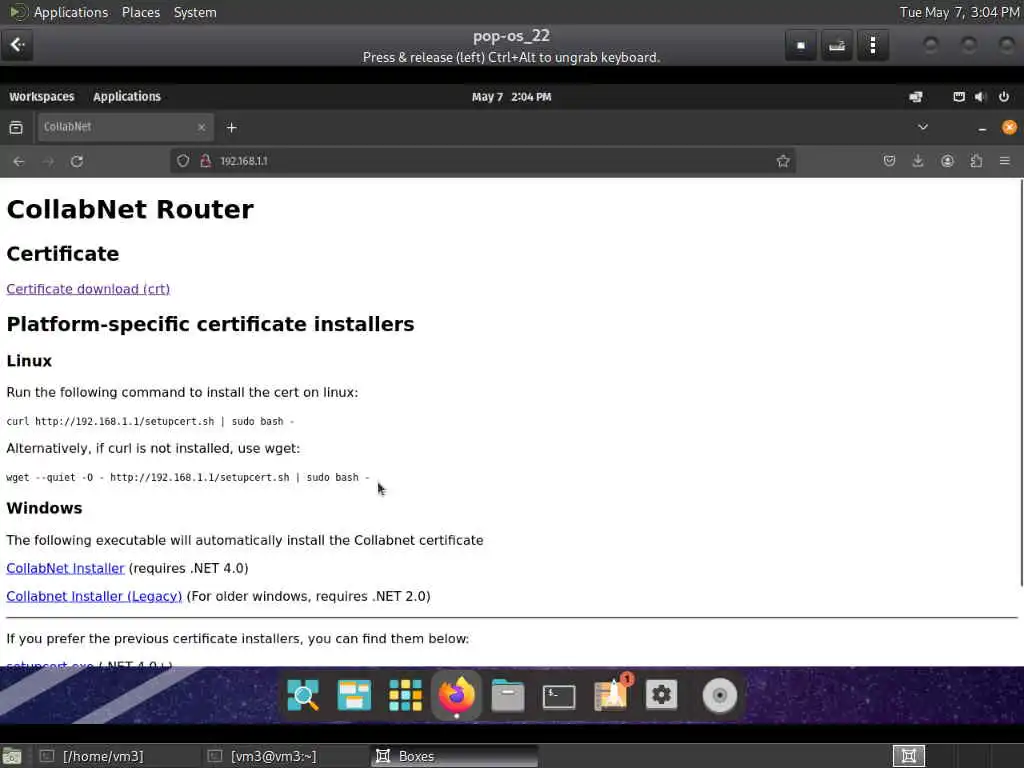The image size is (1024, 768).
Task: Launch Terminal from the dock
Action: [559, 696]
